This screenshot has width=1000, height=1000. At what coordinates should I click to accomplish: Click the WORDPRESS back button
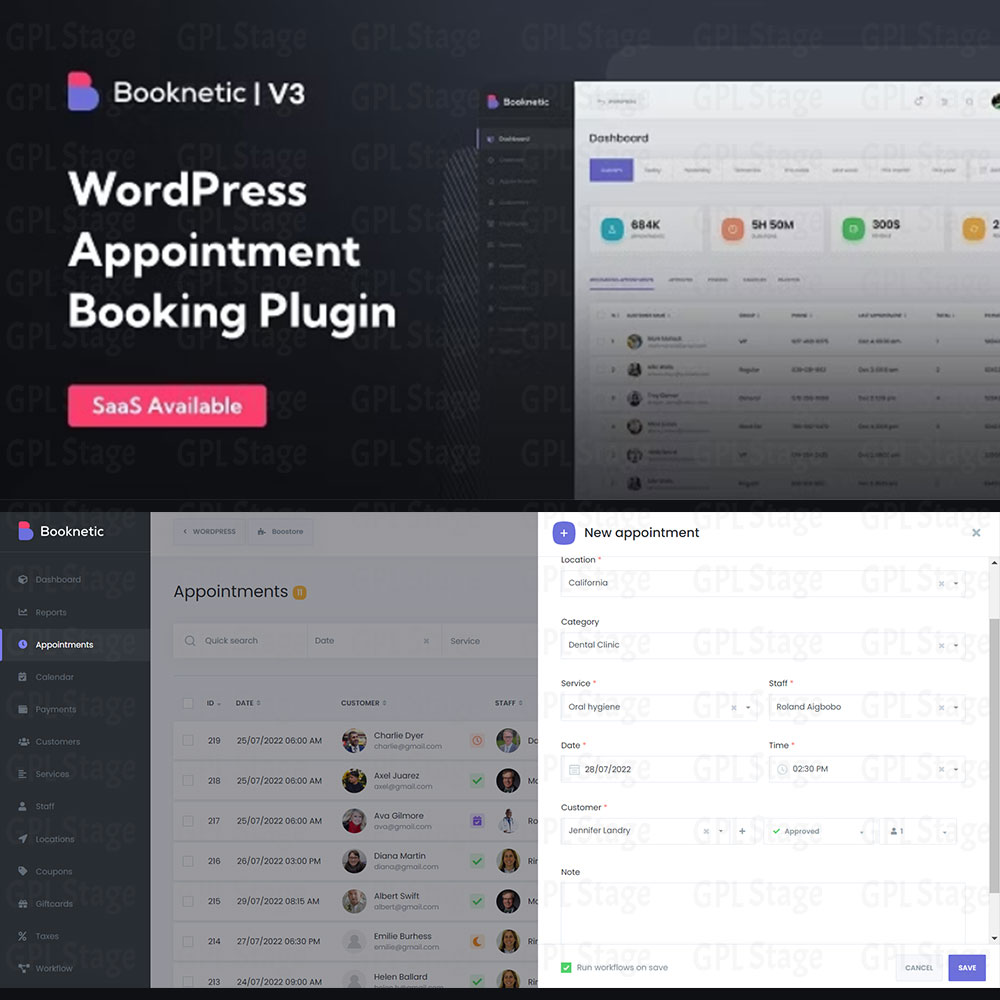[x=209, y=531]
